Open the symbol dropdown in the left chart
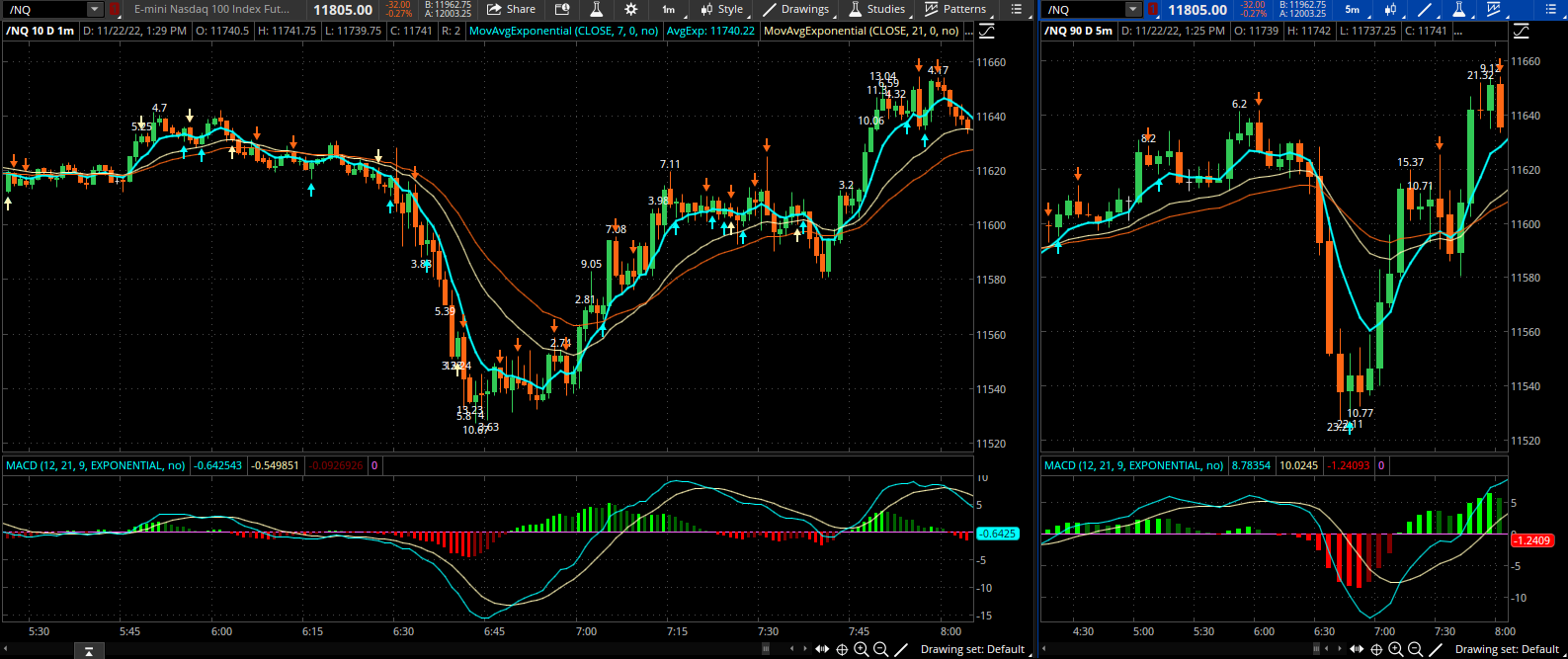Screen dimensions: 1568x659 coord(95,10)
